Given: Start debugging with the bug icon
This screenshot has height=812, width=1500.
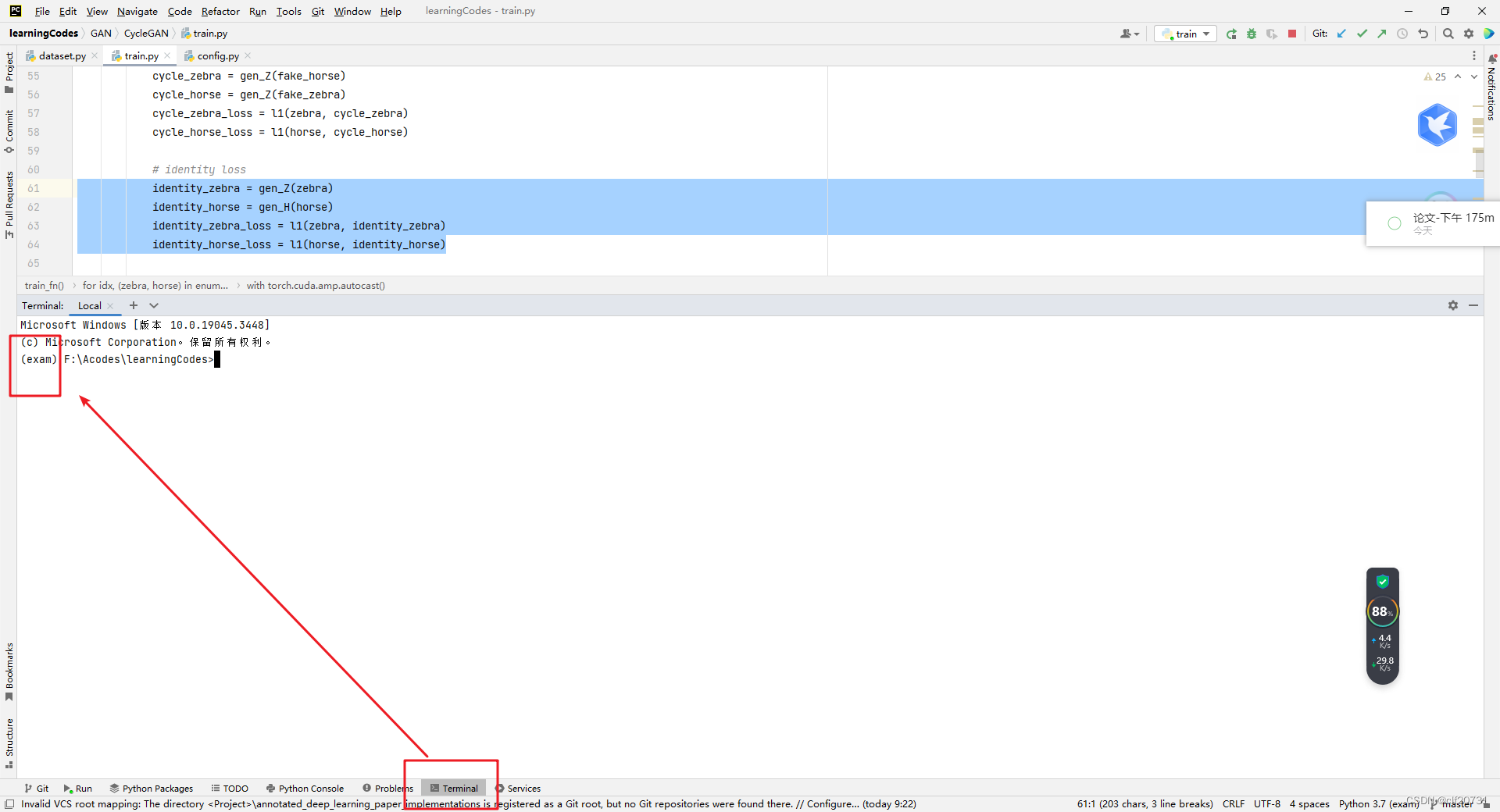Looking at the screenshot, I should point(1252,34).
